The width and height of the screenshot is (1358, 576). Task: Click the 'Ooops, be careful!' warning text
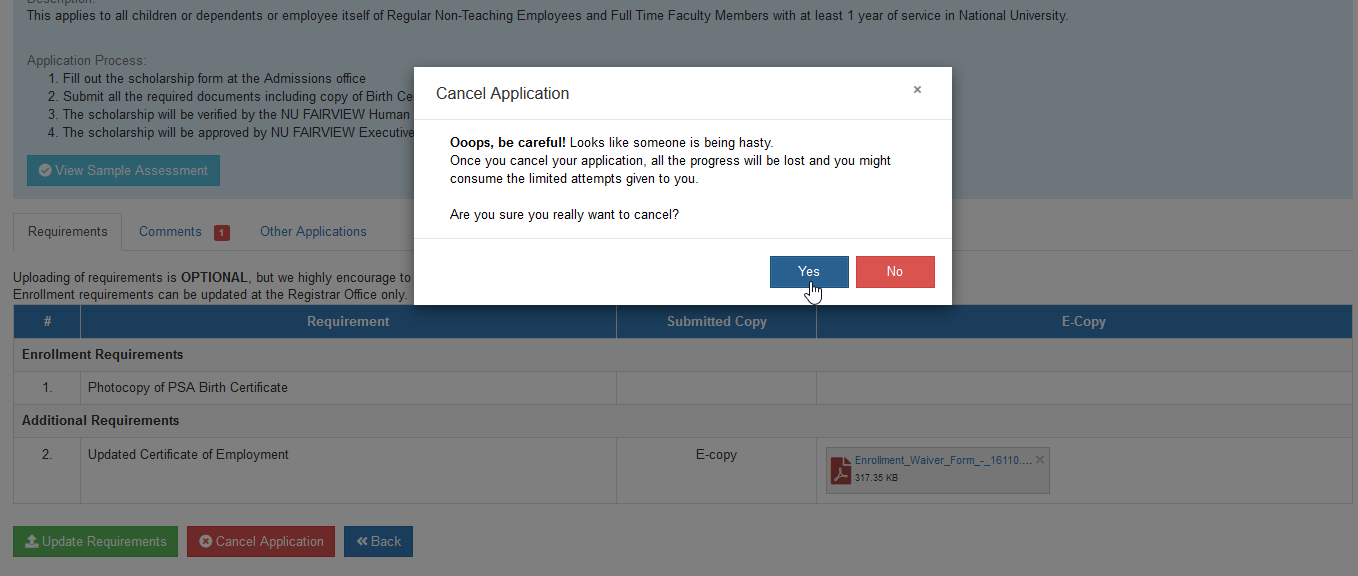[508, 143]
